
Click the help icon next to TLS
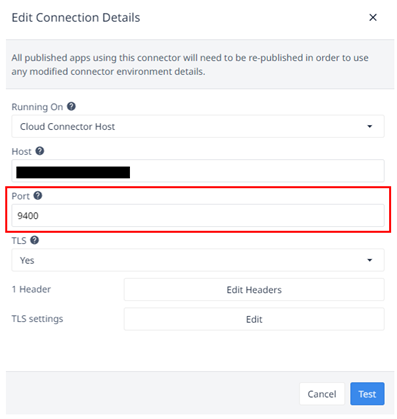point(34,240)
